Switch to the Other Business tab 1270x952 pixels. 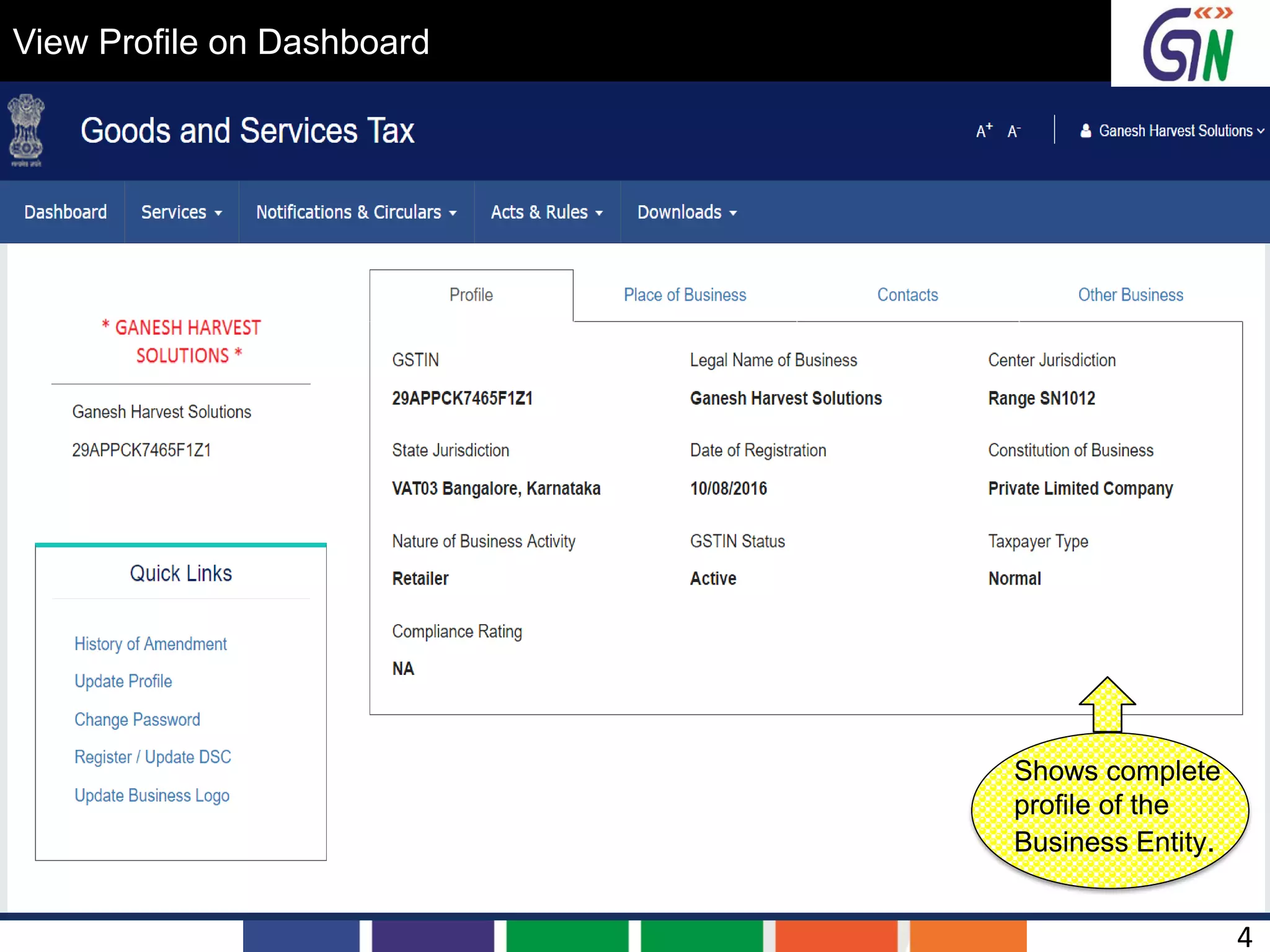[1130, 295]
